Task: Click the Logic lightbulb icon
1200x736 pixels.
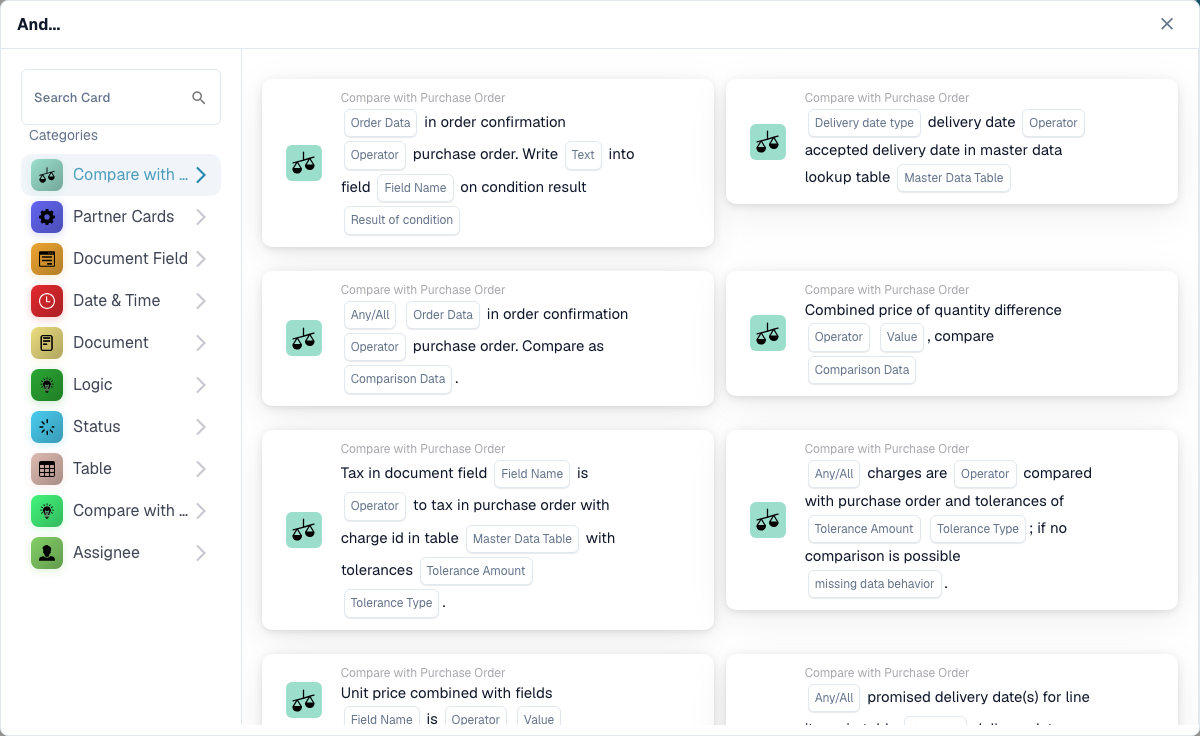Action: [47, 385]
